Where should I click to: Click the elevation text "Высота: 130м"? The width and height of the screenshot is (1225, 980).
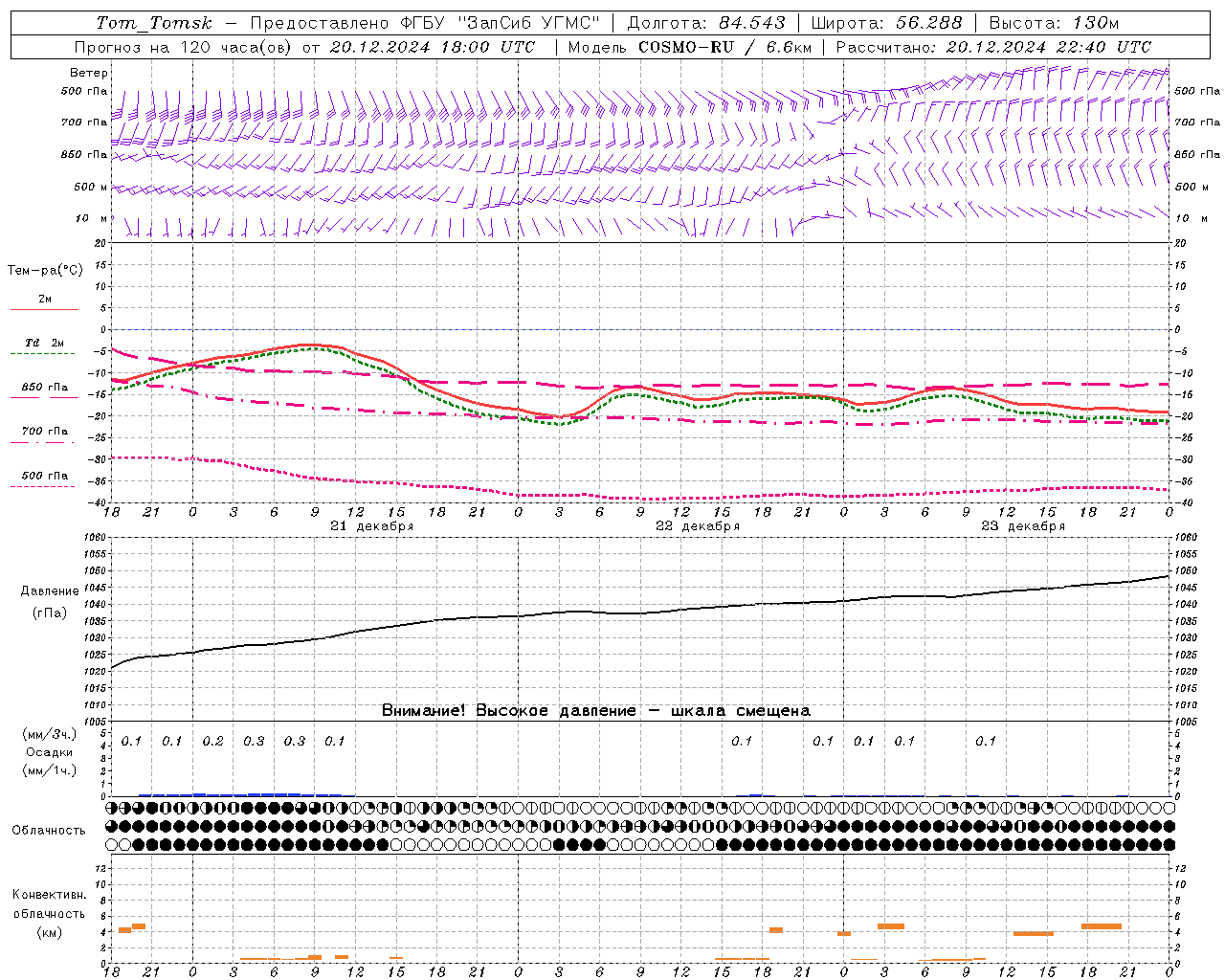[1054, 23]
